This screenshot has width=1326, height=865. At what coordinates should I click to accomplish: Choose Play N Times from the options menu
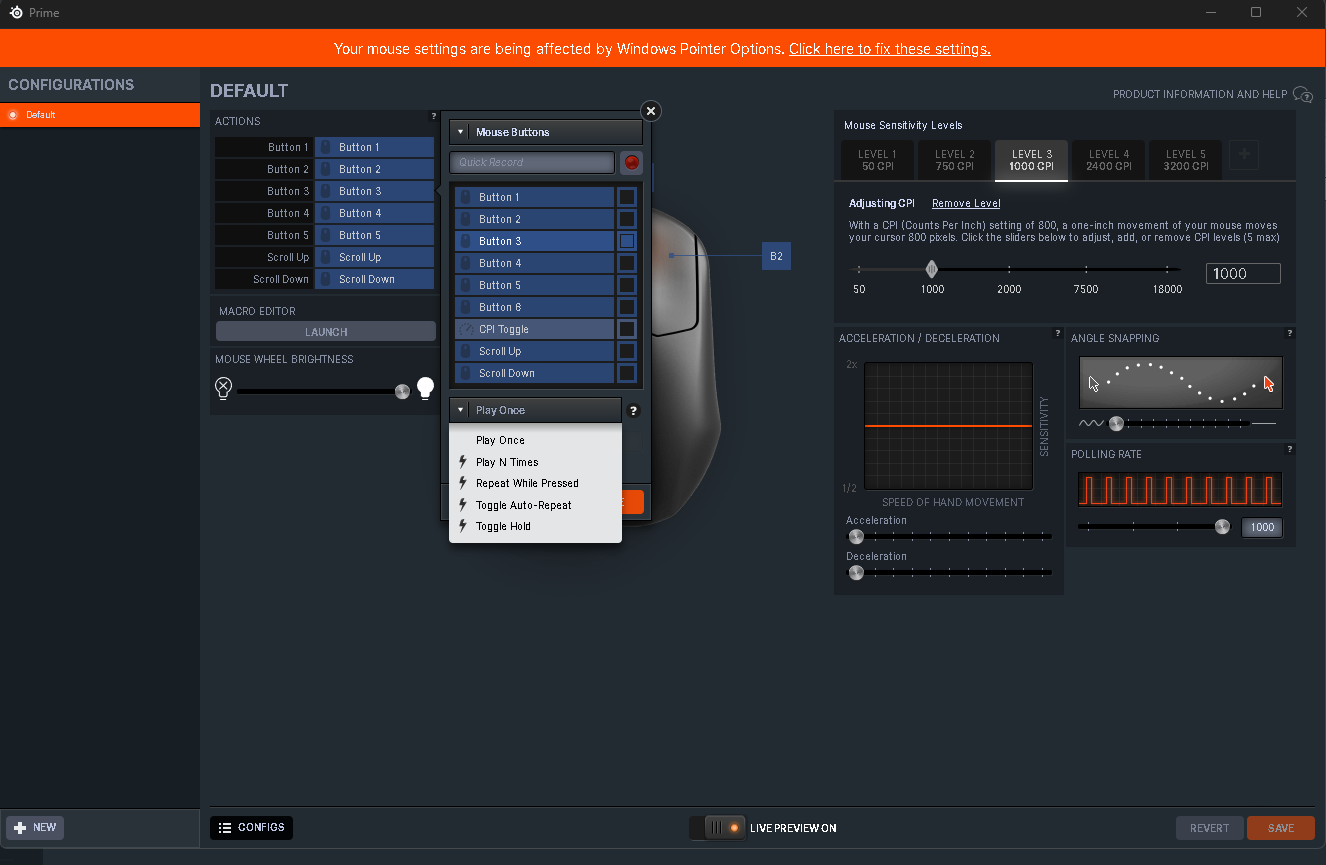(536, 462)
